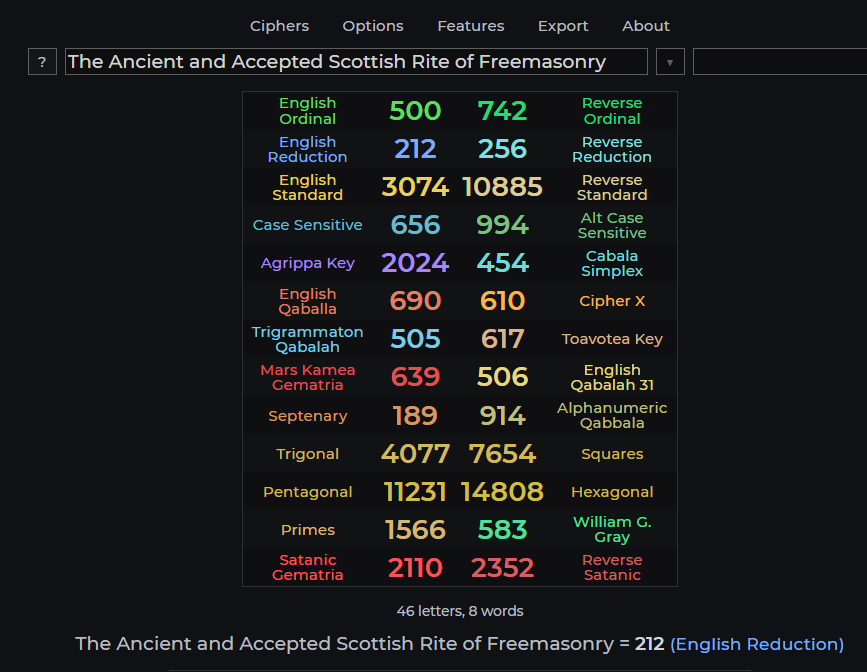Click the English Ordinal value 500
The width and height of the screenshot is (867, 672).
(x=415, y=111)
